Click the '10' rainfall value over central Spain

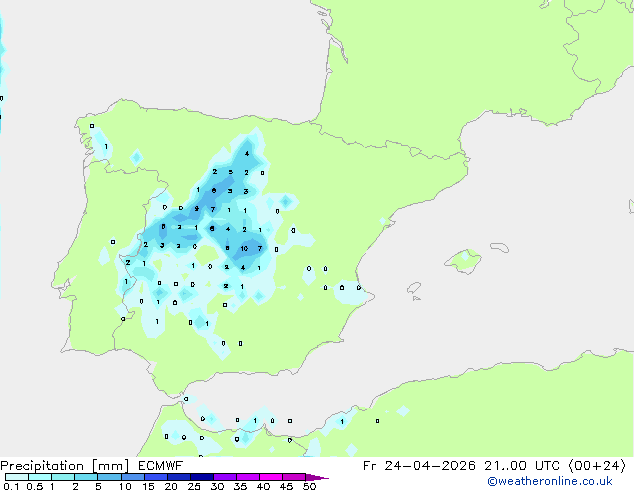click(x=244, y=249)
